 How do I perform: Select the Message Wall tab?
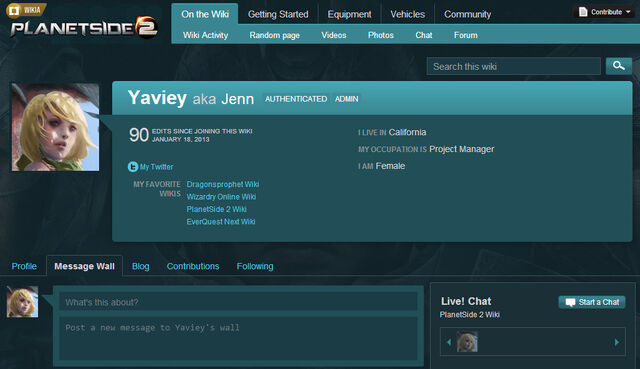(84, 266)
